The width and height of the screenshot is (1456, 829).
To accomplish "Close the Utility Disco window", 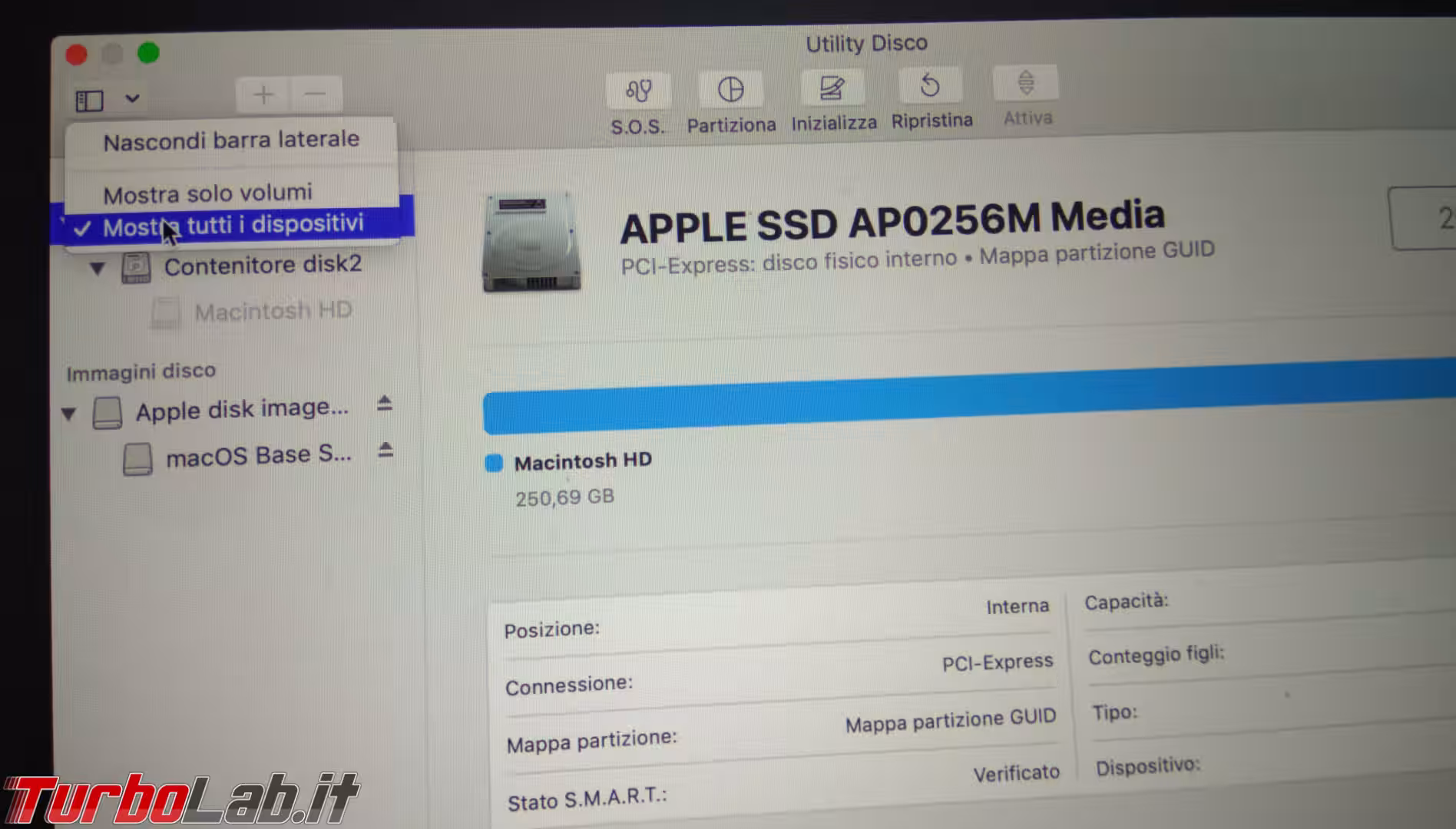I will pyautogui.click(x=77, y=54).
